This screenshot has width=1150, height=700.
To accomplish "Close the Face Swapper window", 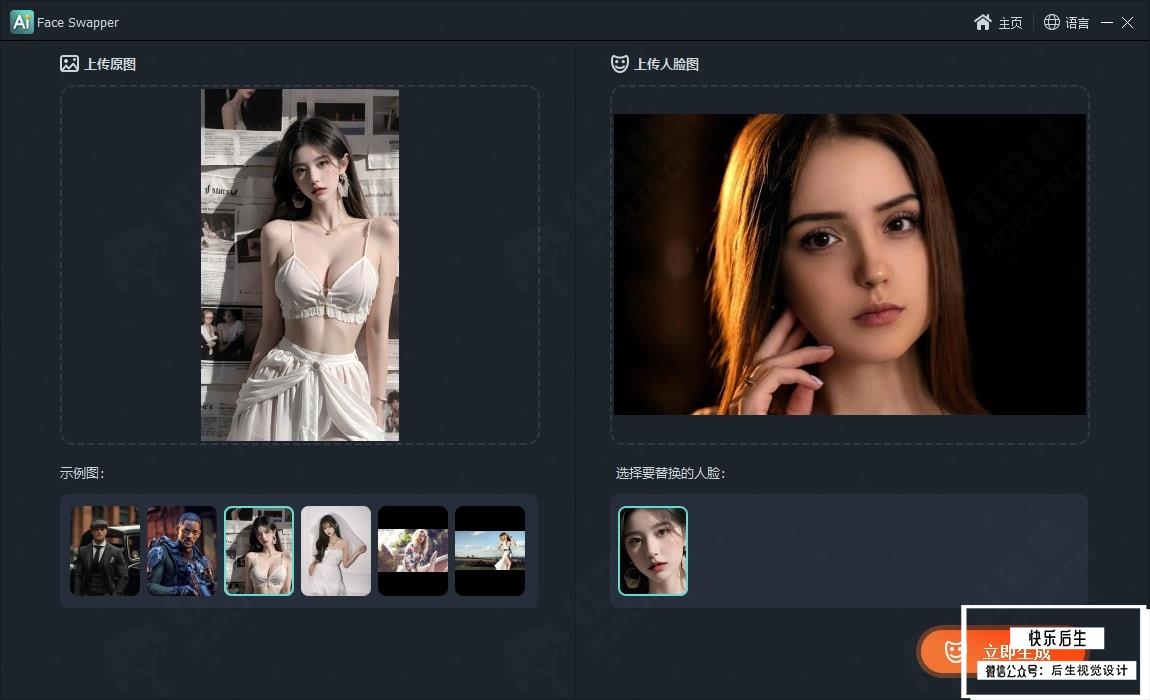I will coord(1127,23).
